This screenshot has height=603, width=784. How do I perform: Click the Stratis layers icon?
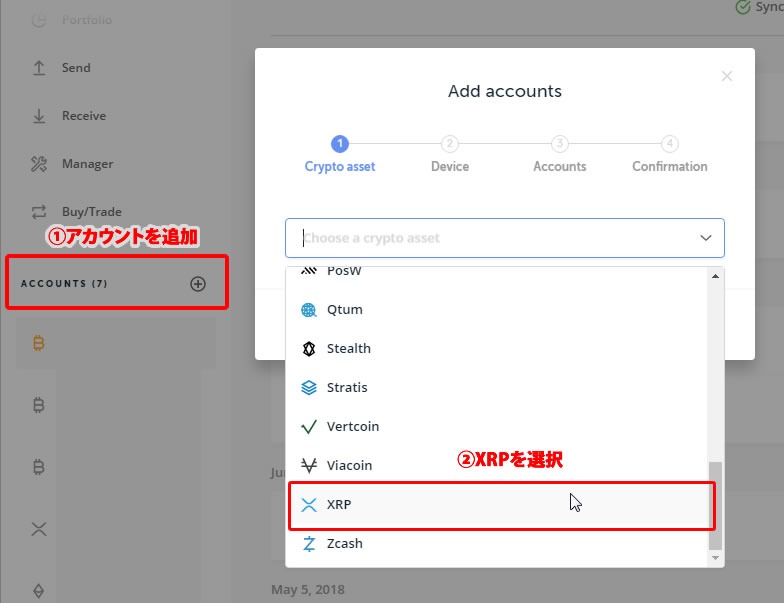coord(309,388)
